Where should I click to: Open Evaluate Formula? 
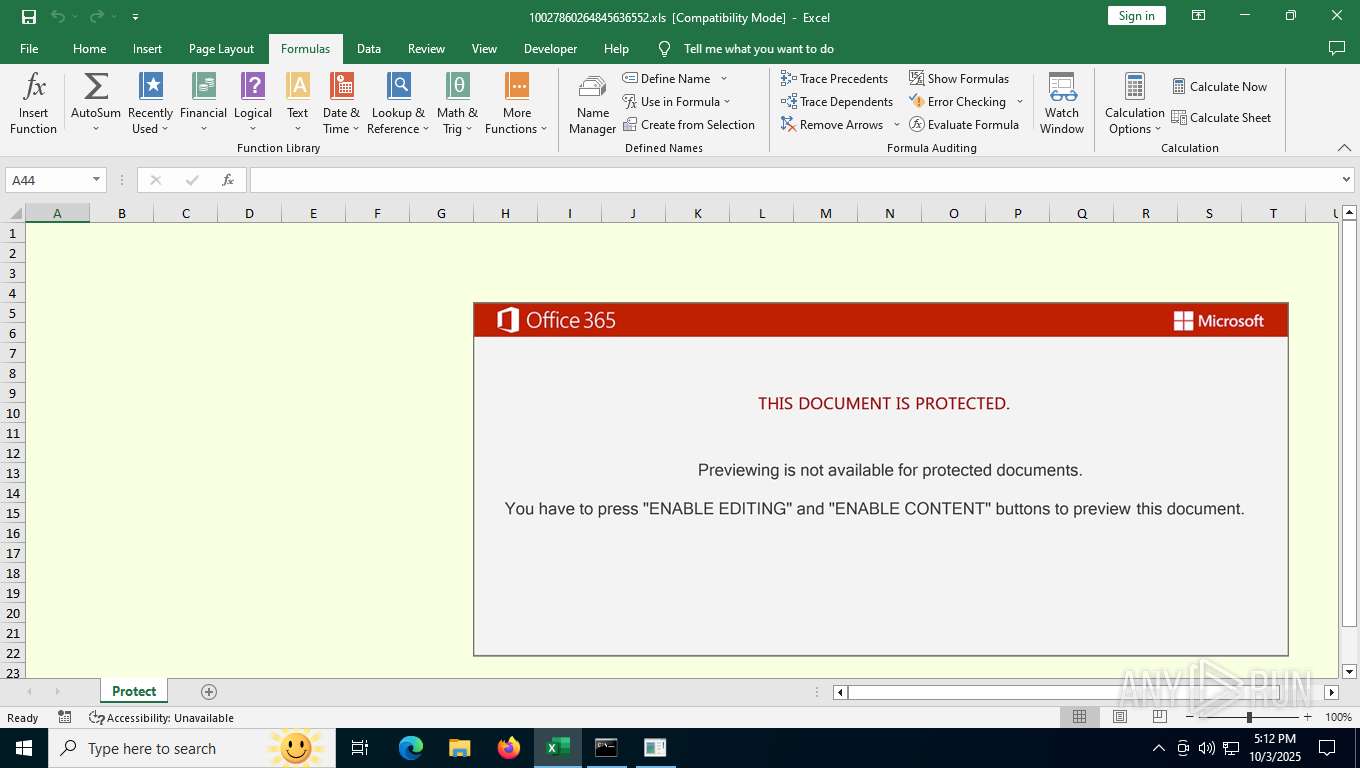point(963,124)
